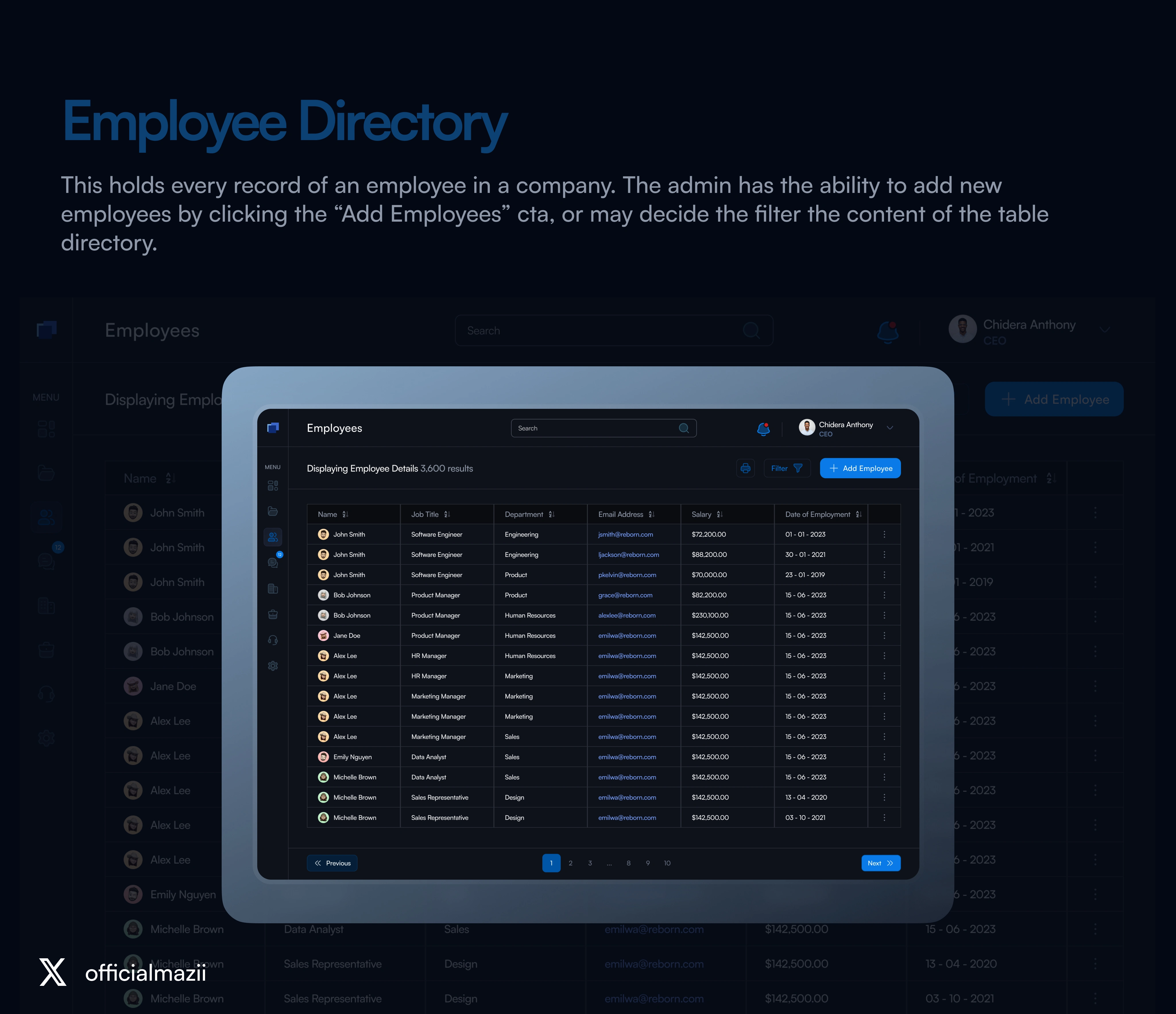Sort table by Name column
This screenshot has height=1014, width=1176.
pos(345,514)
